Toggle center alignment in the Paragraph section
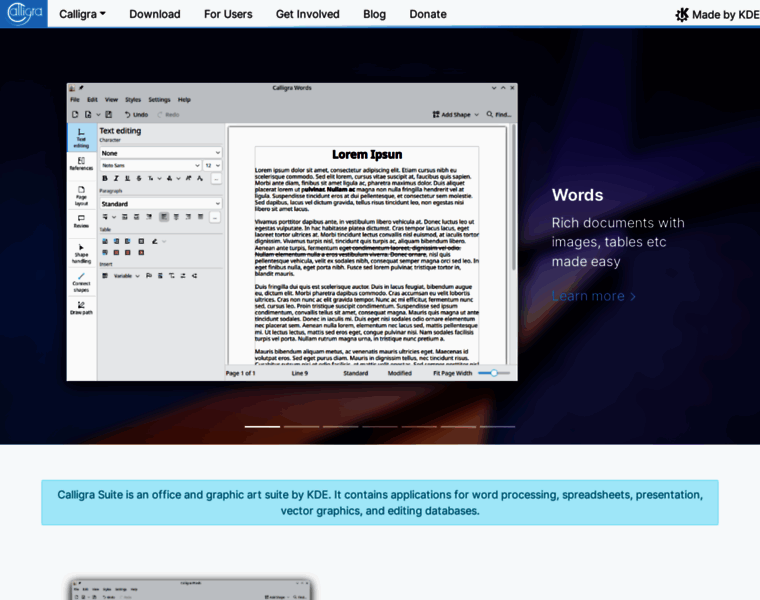The image size is (760, 600). (x=176, y=217)
